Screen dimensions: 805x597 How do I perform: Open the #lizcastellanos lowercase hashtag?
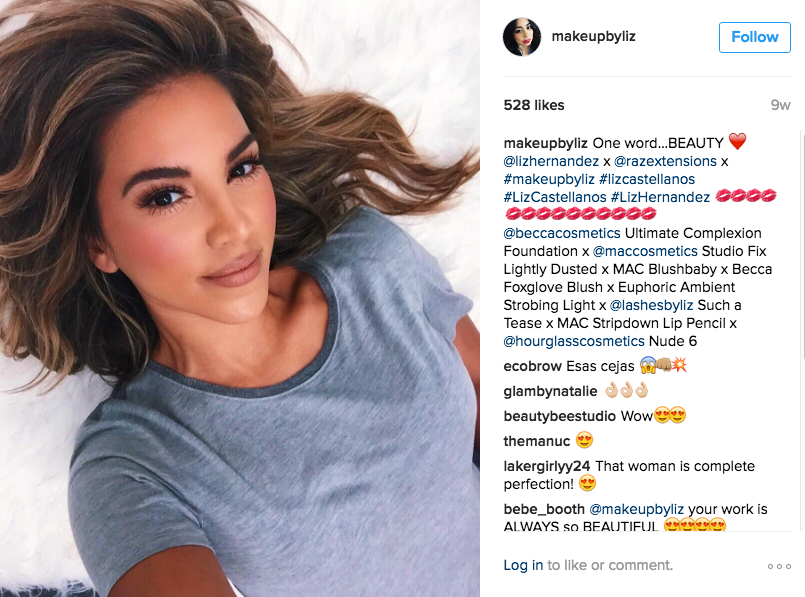tap(647, 179)
